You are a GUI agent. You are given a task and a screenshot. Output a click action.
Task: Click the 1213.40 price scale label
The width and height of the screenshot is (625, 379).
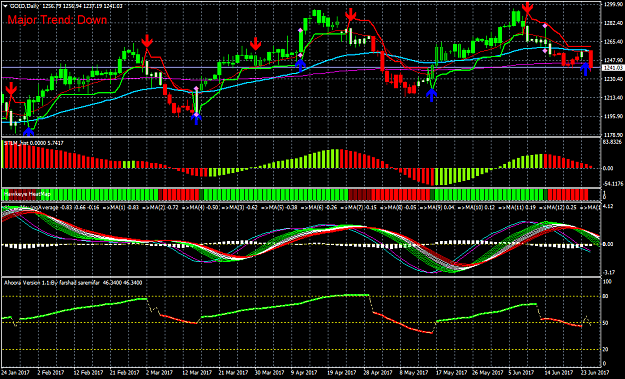[x=613, y=98]
